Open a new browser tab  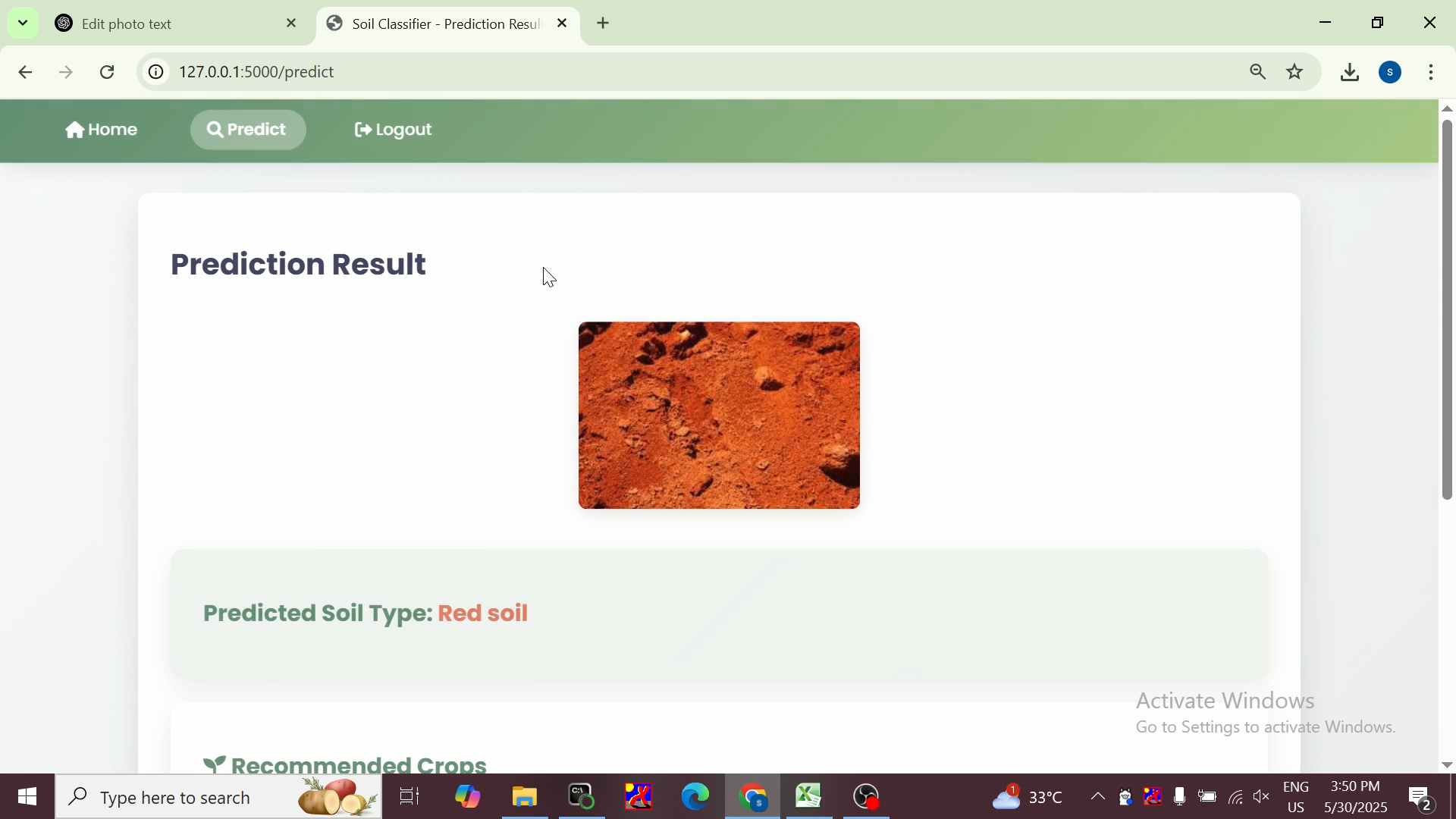604,24
